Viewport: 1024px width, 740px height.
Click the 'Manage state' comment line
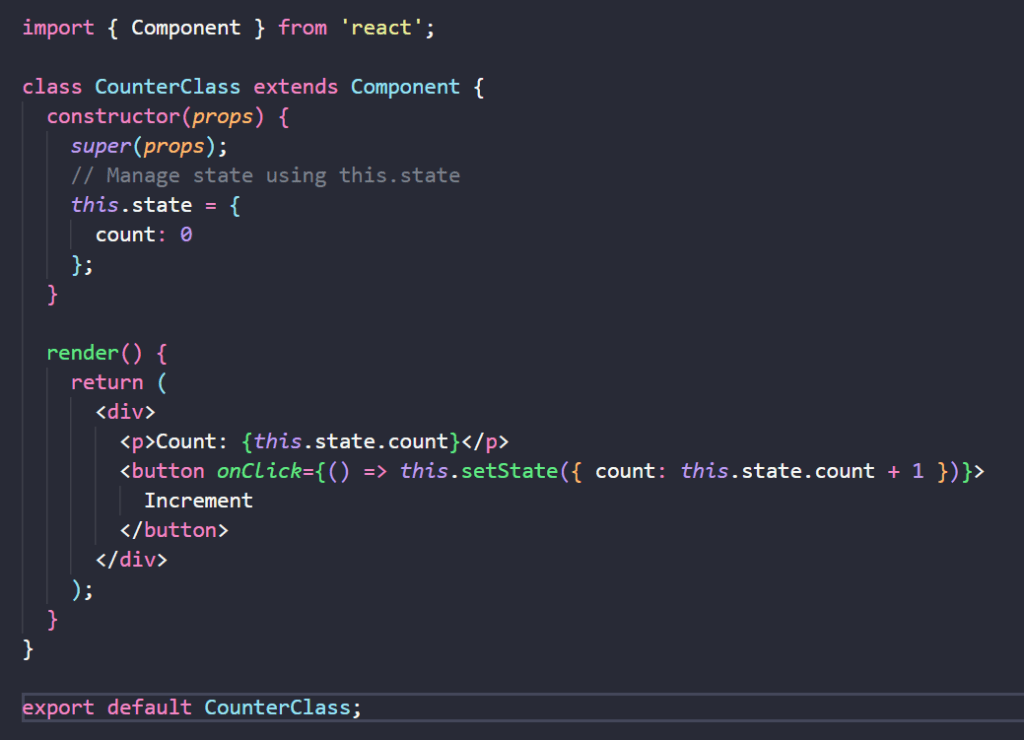pos(265,176)
